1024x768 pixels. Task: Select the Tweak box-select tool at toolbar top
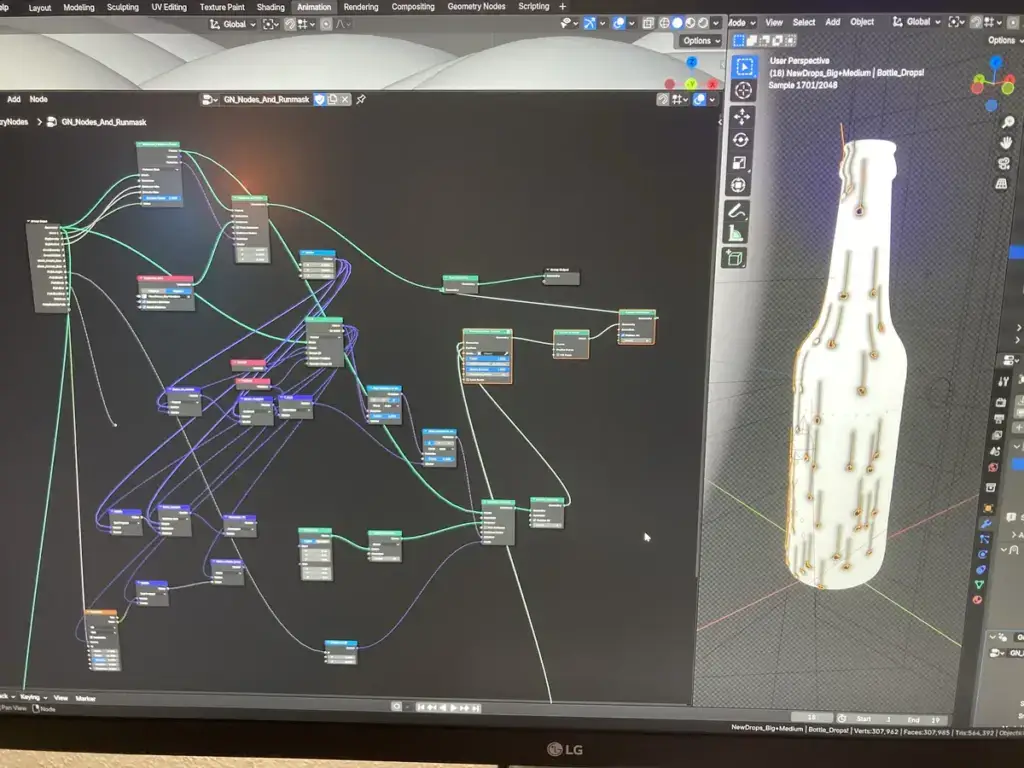point(744,66)
